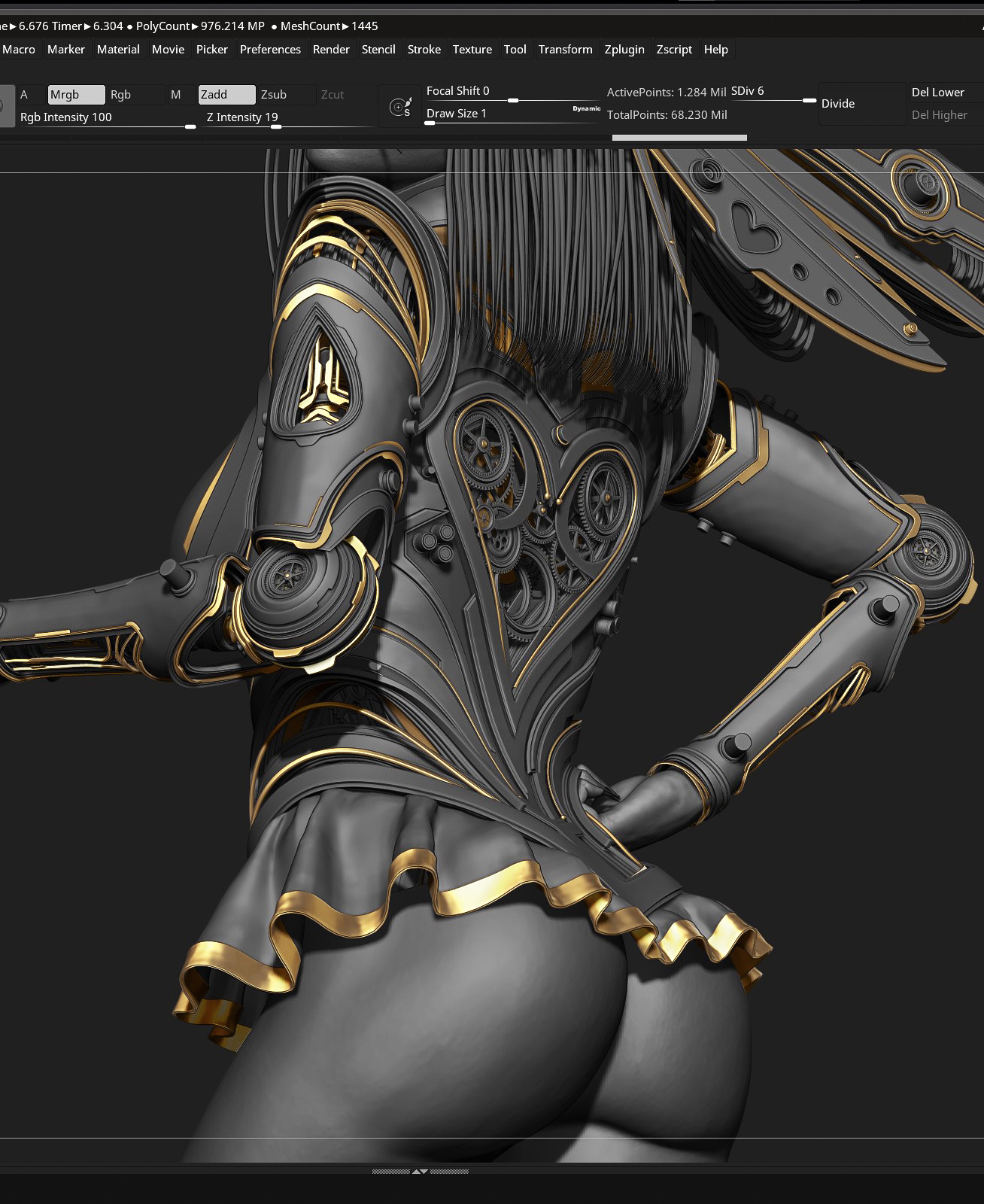Click the PolyCount 976.214 MP status text
This screenshot has height=1204, width=984.
pos(200,26)
